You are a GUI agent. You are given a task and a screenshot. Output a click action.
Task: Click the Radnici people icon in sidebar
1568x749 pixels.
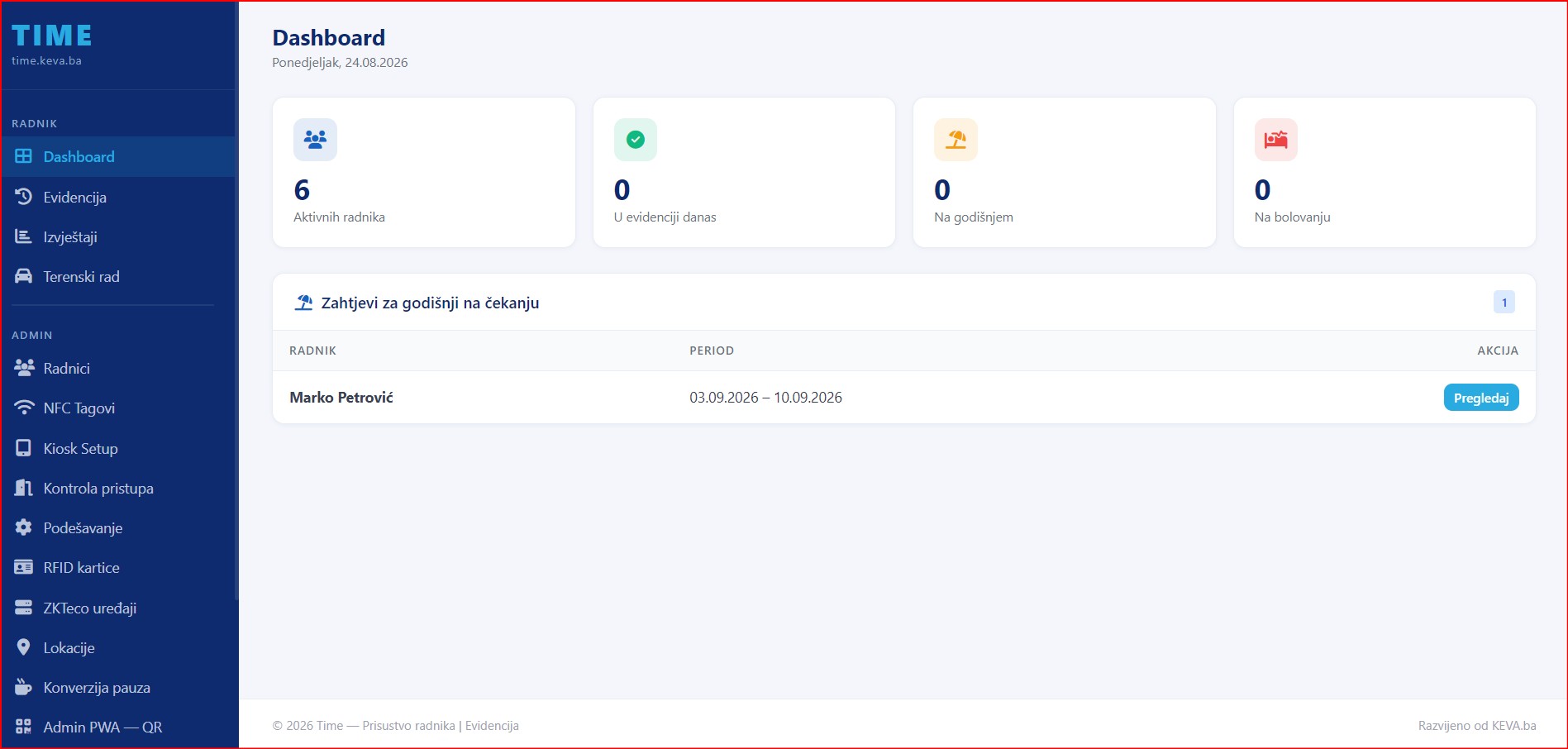point(24,368)
